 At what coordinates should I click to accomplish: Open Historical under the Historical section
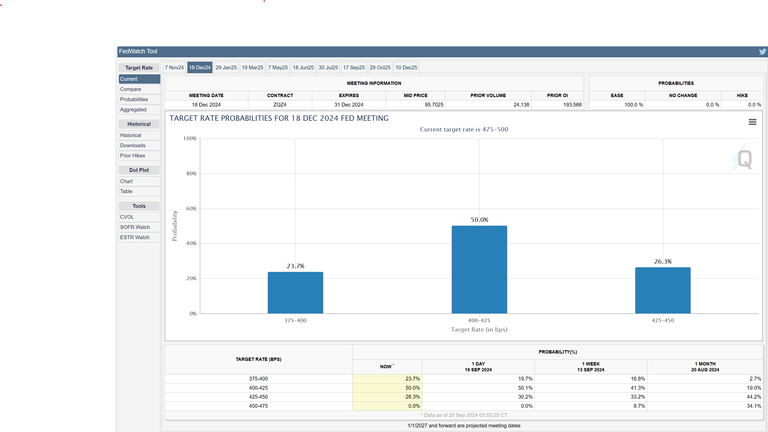(x=131, y=135)
